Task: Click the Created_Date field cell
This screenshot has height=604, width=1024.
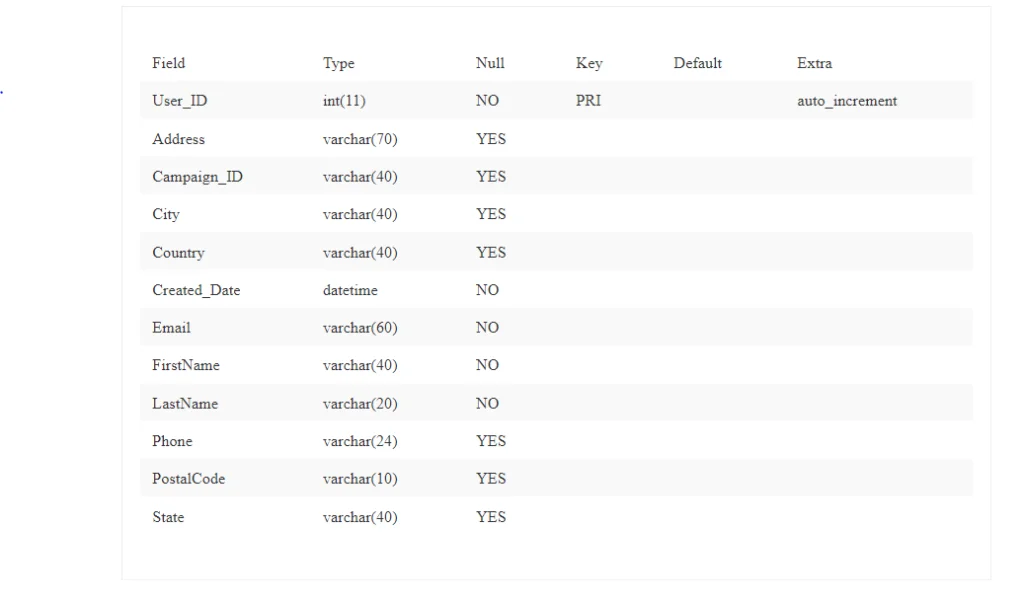Action: [x=196, y=290]
